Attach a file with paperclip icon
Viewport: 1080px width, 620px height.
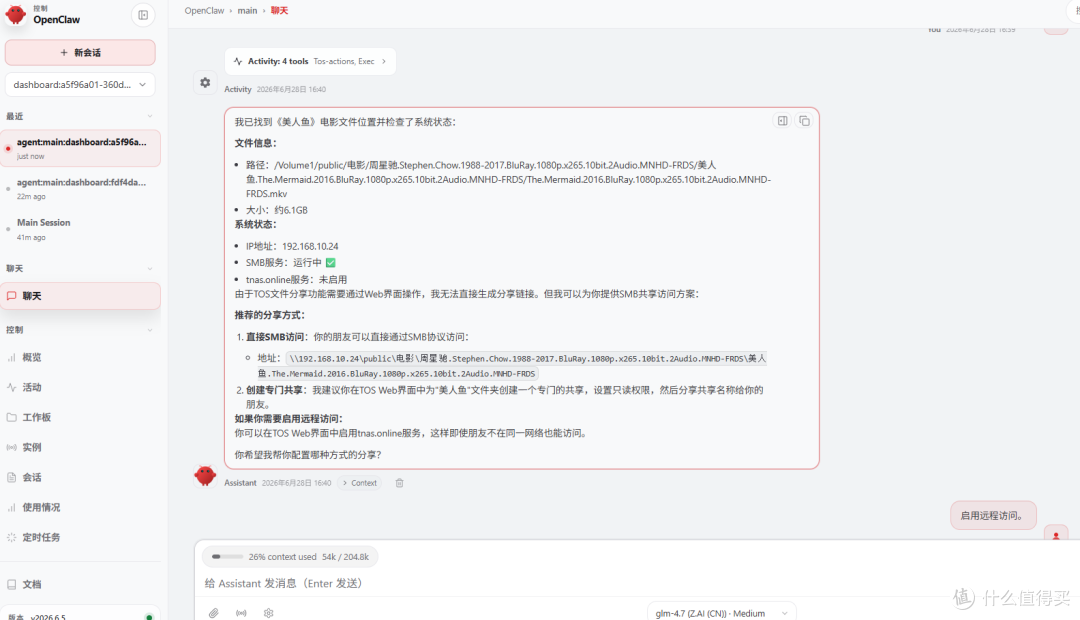(214, 613)
